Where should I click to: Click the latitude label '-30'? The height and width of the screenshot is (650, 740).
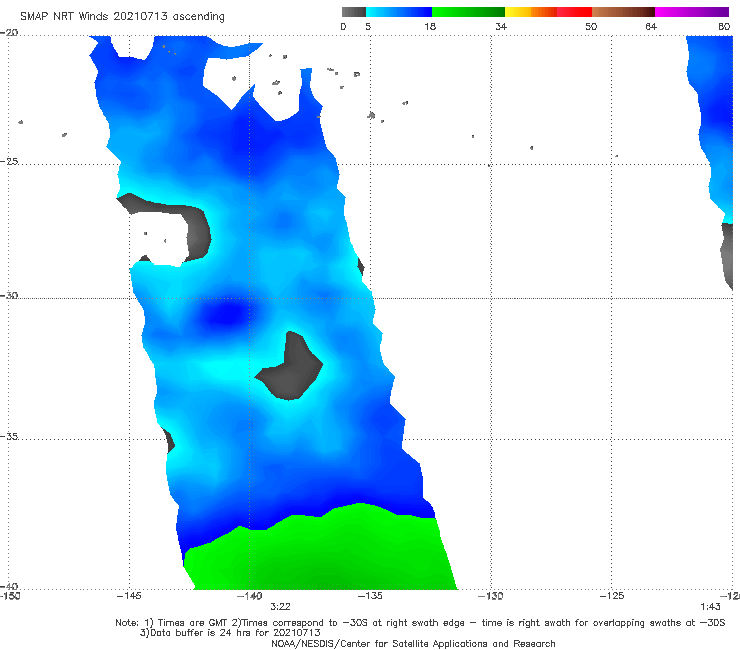(x=9, y=295)
